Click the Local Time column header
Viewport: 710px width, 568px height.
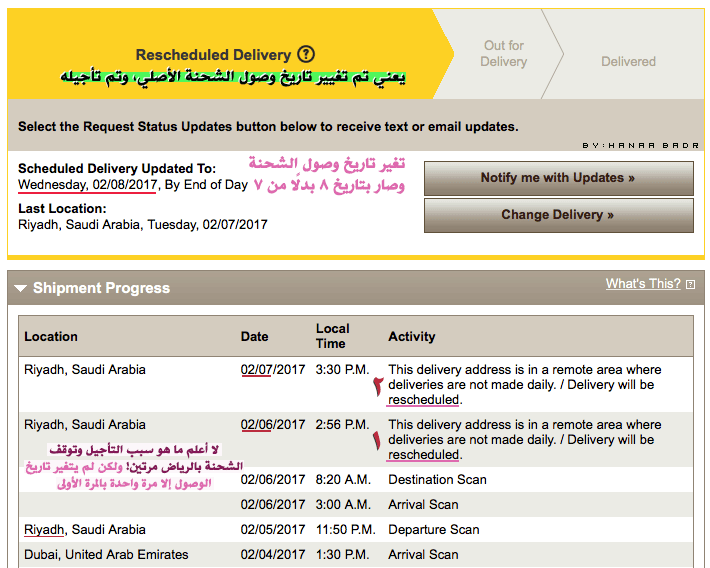pyautogui.click(x=332, y=336)
